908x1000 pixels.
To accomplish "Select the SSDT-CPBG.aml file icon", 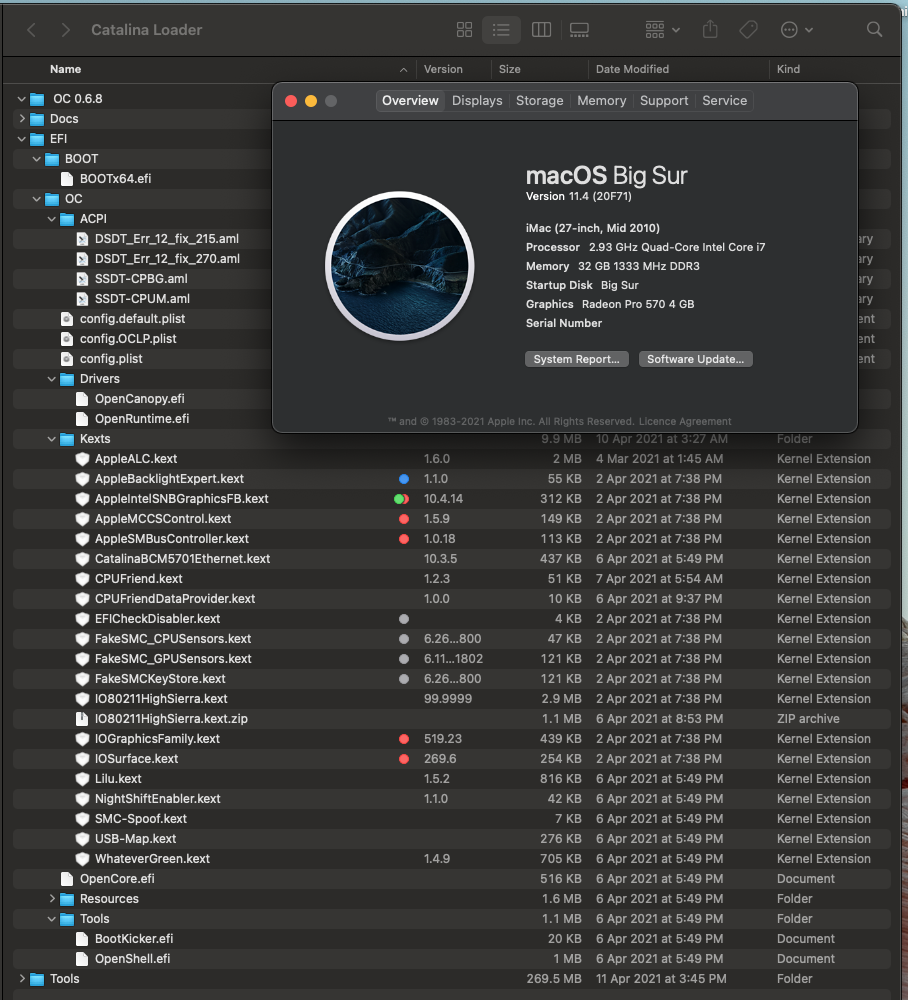I will click(x=82, y=279).
